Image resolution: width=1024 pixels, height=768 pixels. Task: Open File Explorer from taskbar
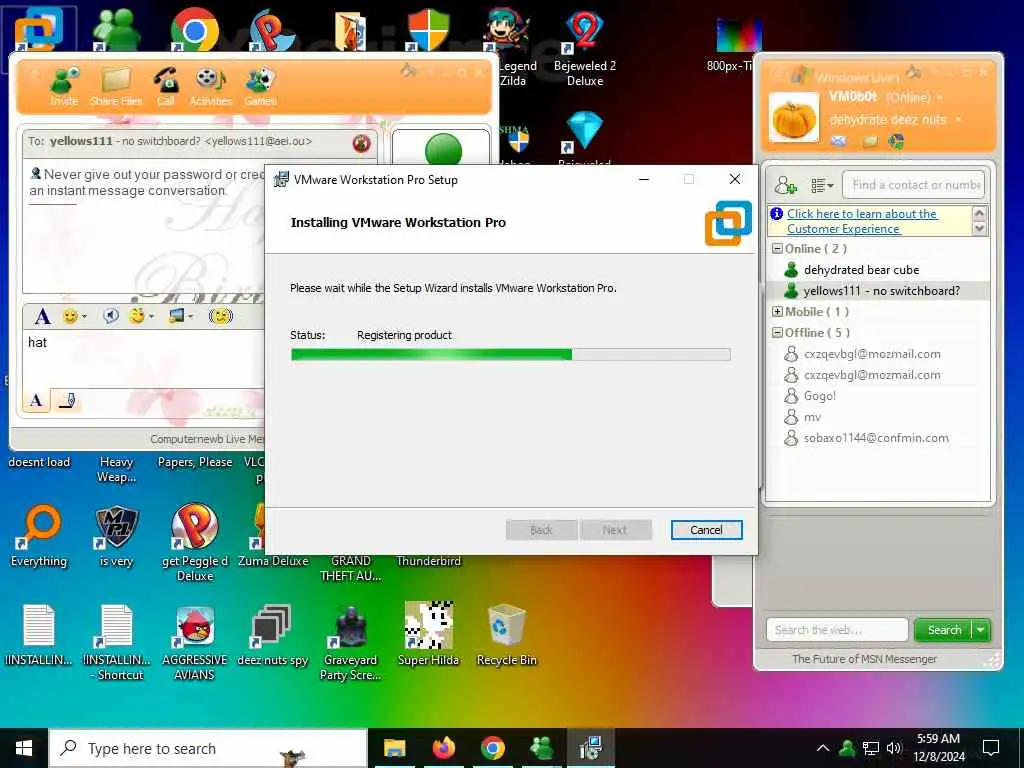(394, 748)
